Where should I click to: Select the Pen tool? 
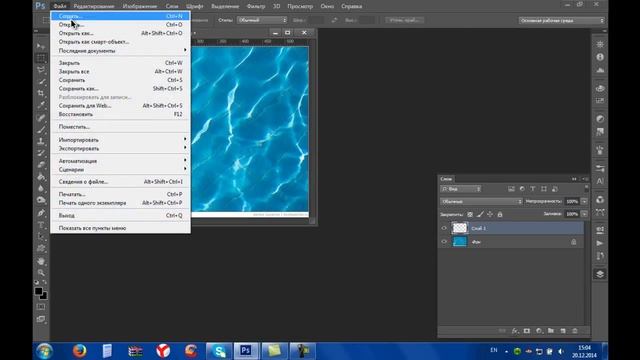point(41,213)
